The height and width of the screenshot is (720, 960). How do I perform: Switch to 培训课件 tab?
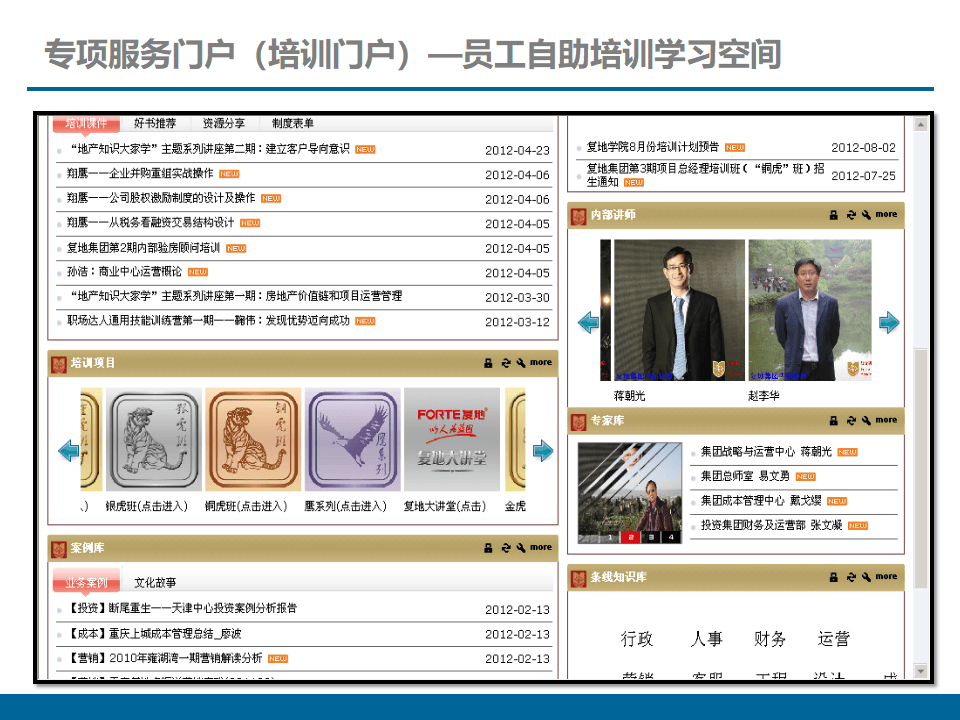coord(86,123)
